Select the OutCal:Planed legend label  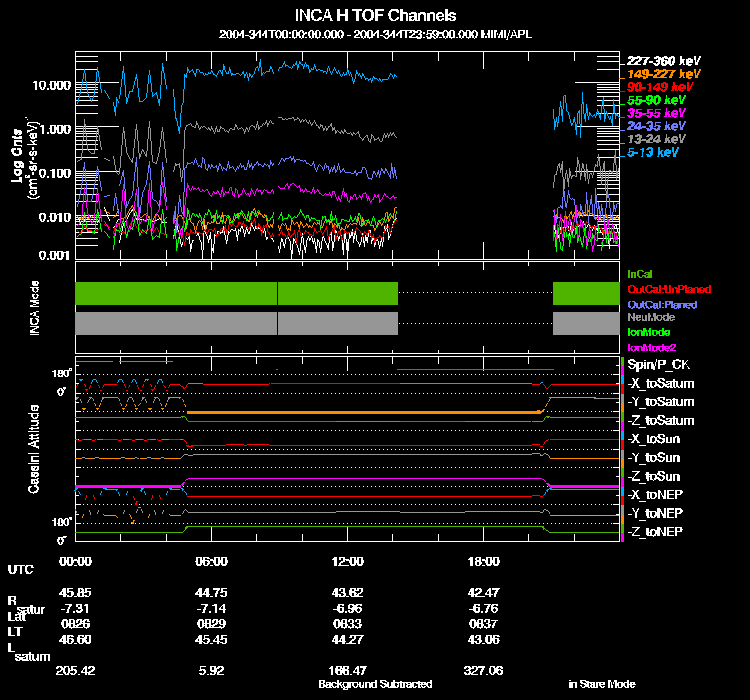662,305
